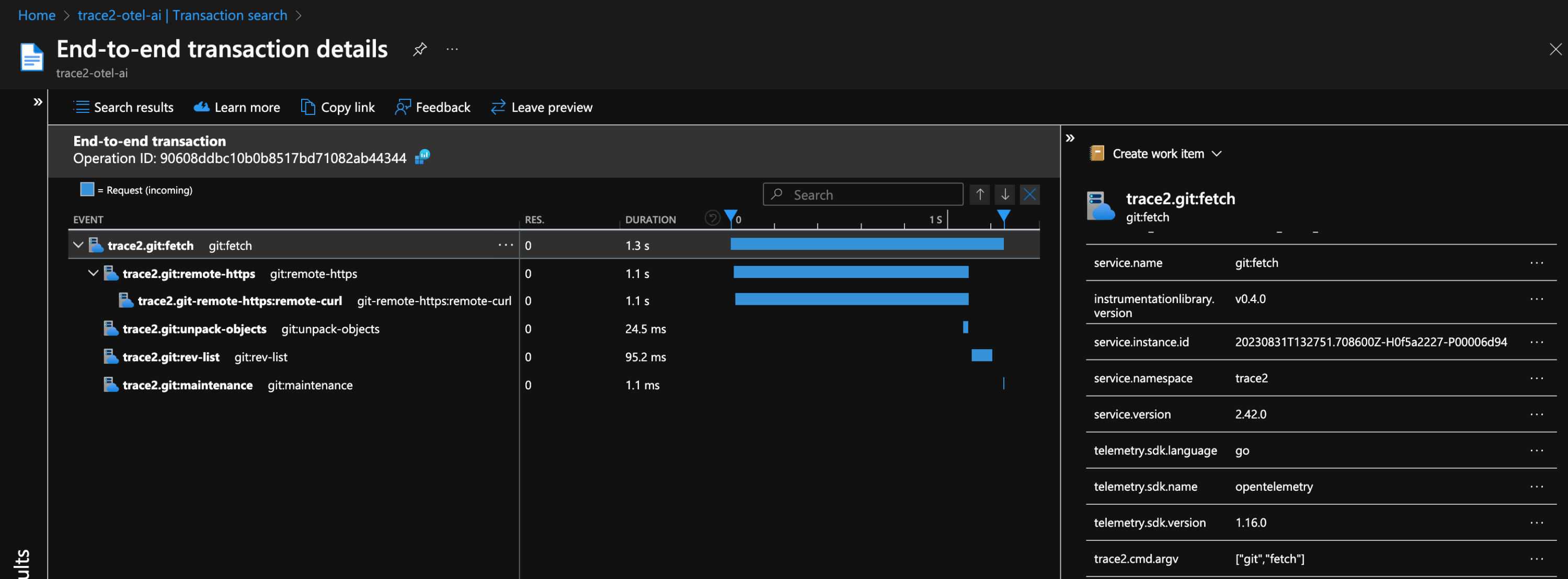Collapse the trace2.git:fetch row

pos(78,245)
